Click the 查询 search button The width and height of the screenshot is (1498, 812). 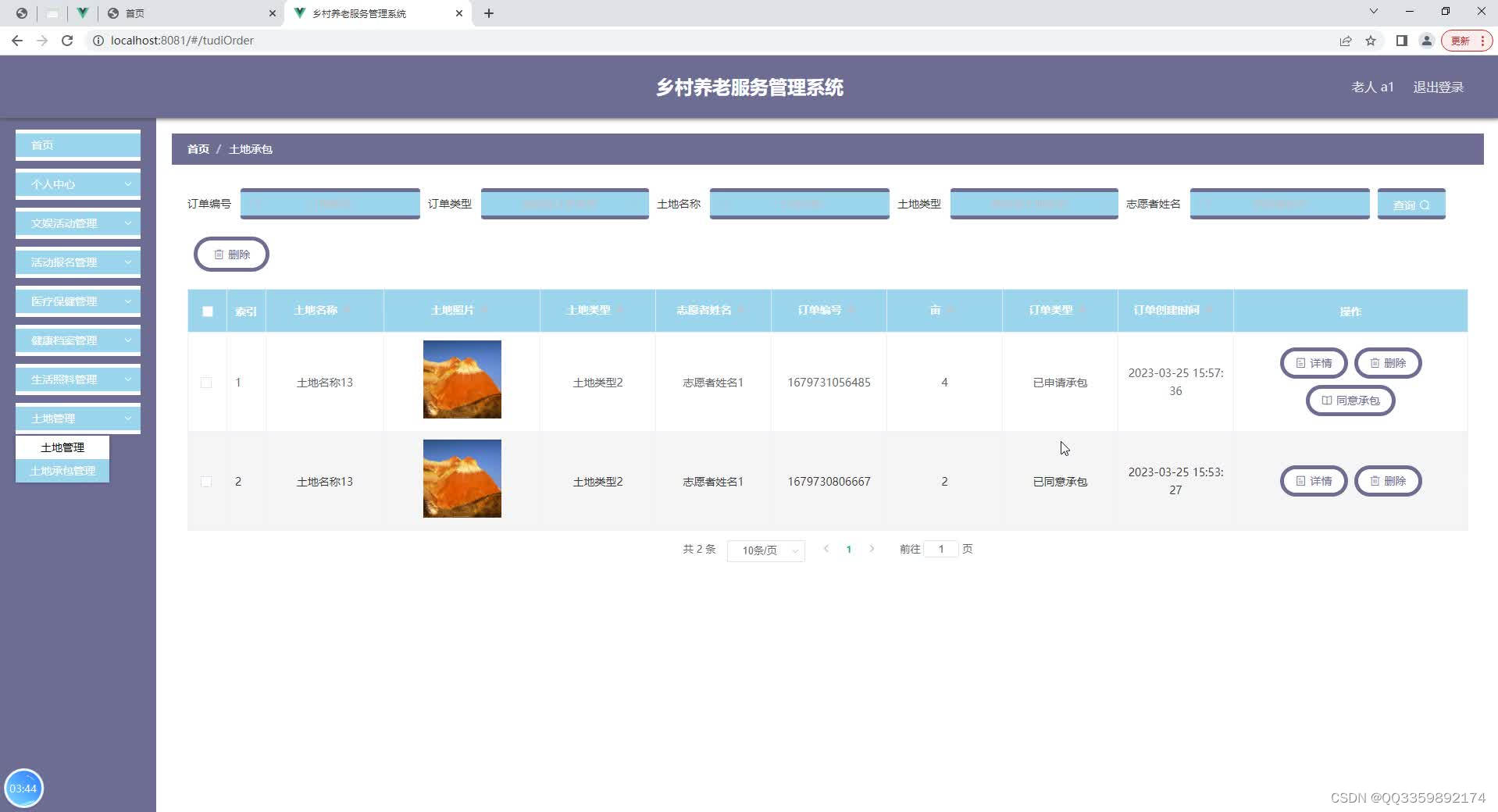click(1411, 205)
